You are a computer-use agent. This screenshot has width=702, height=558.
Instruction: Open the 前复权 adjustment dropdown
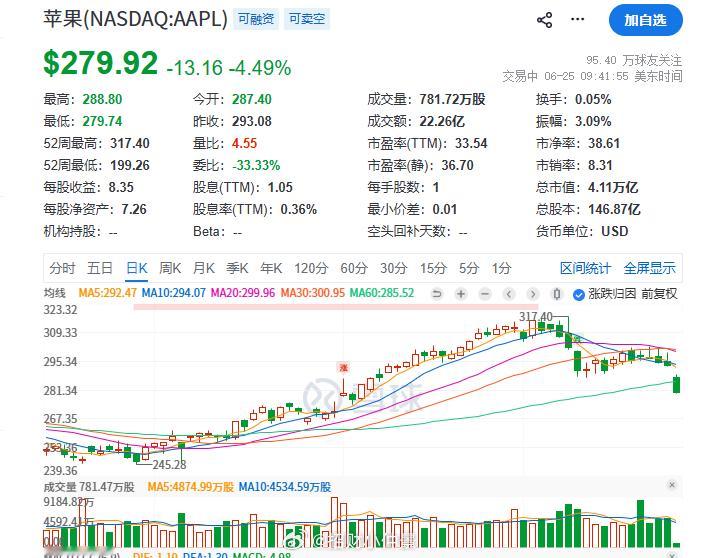click(659, 294)
